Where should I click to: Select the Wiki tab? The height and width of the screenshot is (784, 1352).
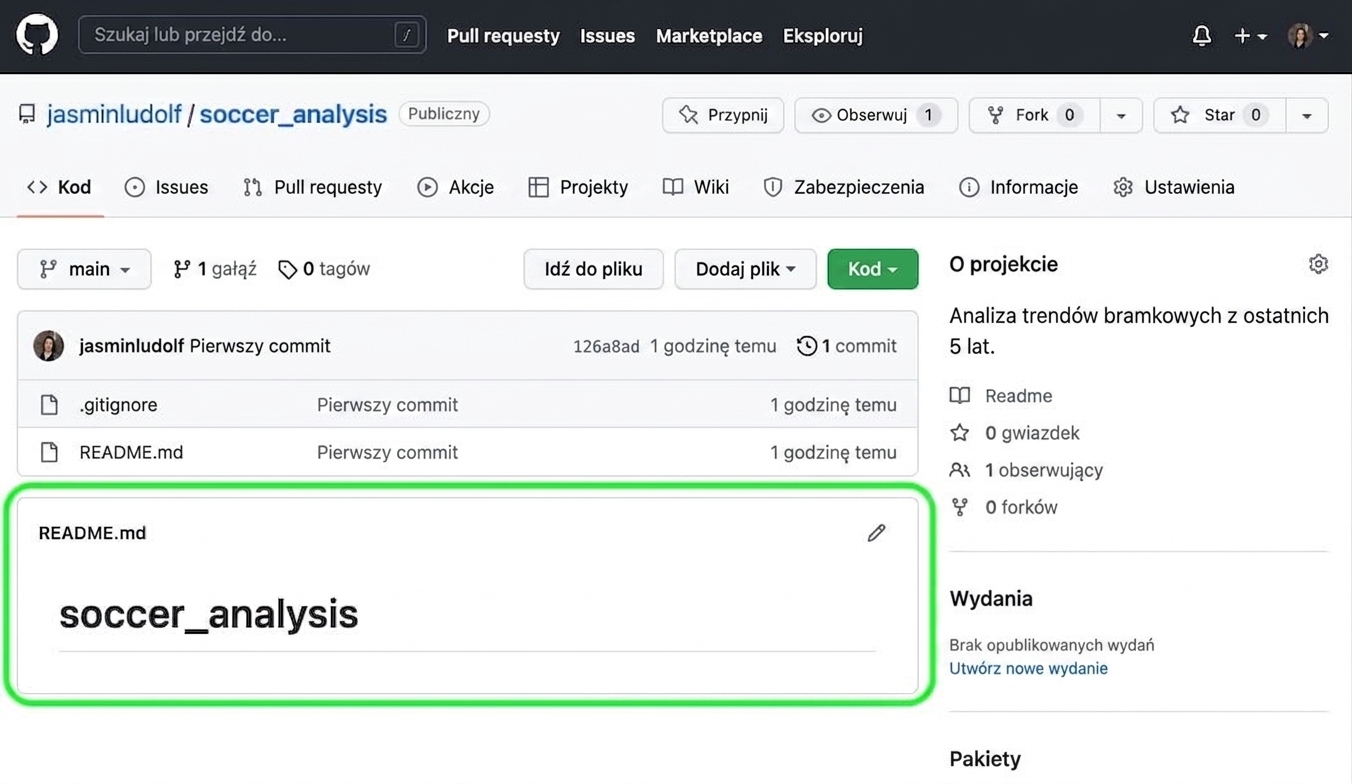click(696, 187)
